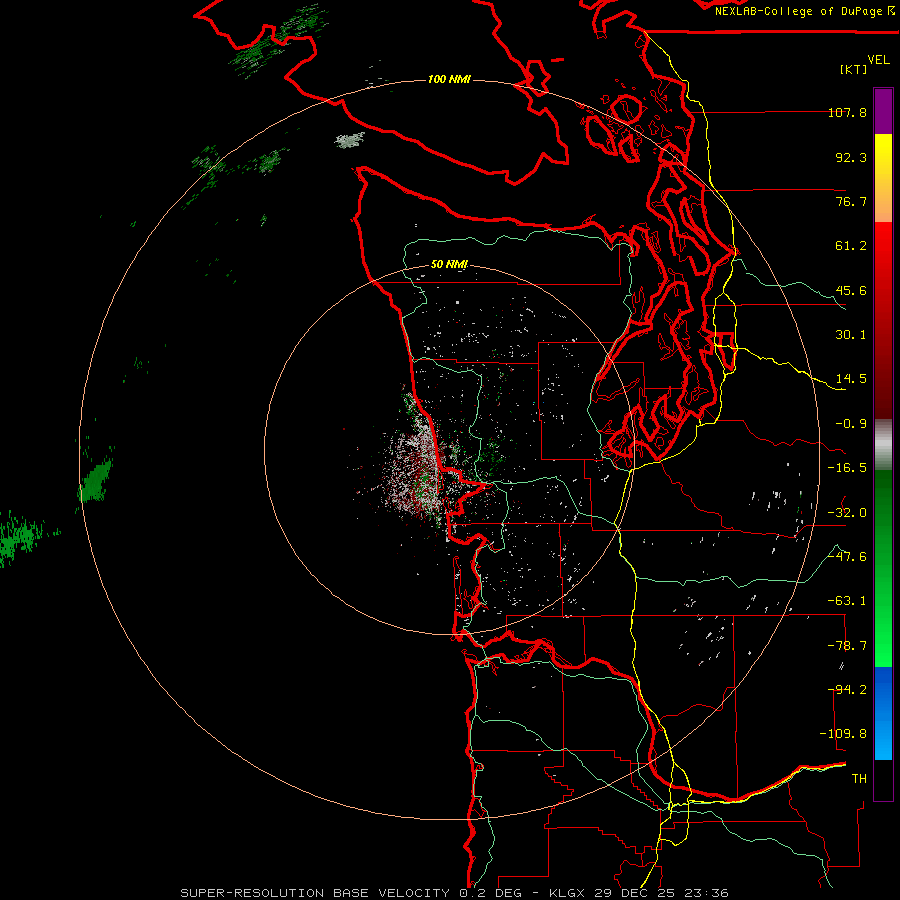Click the 76.7 velocity scale value
The image size is (900, 900).
point(851,201)
